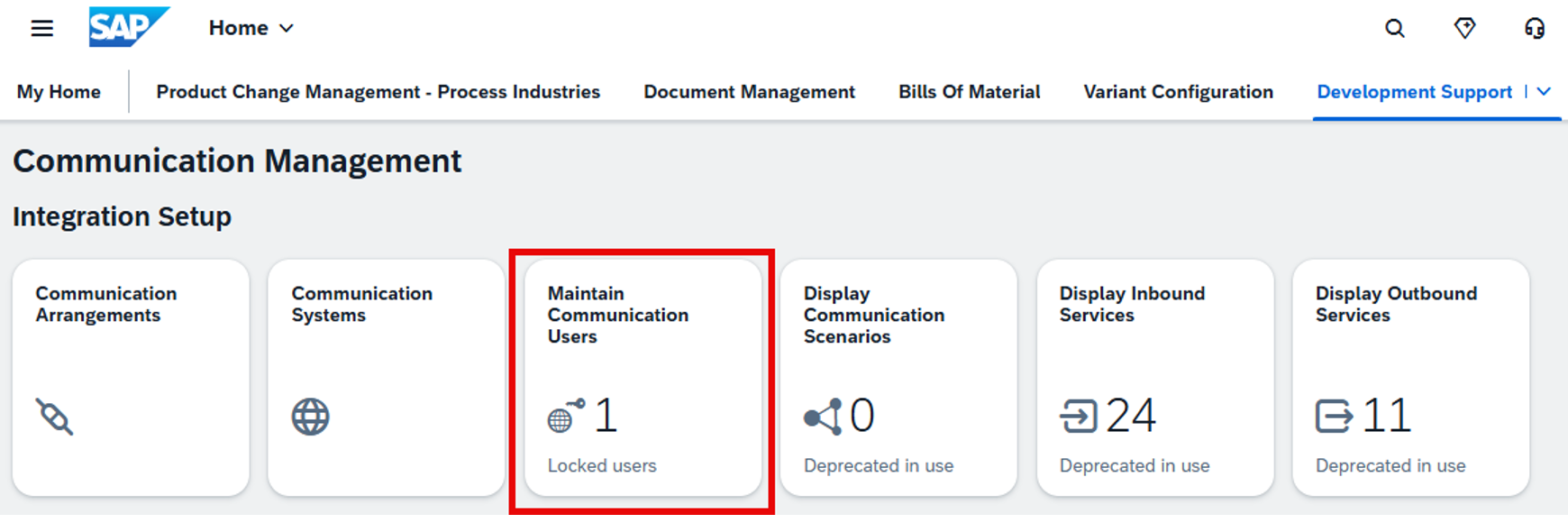Select Product Change Management - Process Industries tab
This screenshot has height=523, width=1568.
click(378, 92)
